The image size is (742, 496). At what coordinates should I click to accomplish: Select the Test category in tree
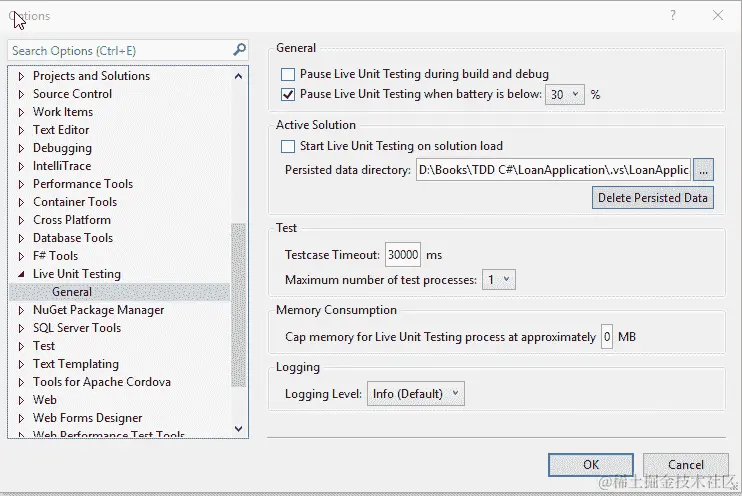[44, 346]
